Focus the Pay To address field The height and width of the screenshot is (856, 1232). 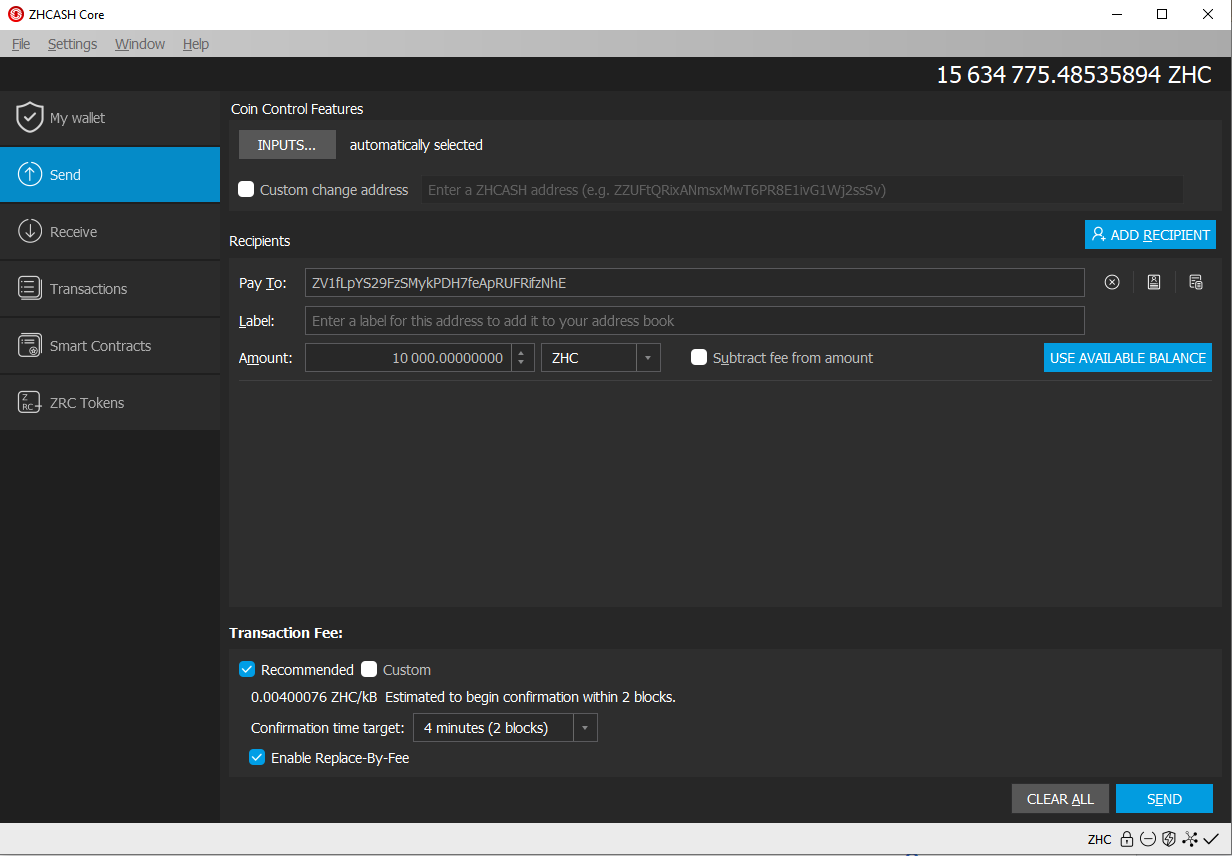694,283
